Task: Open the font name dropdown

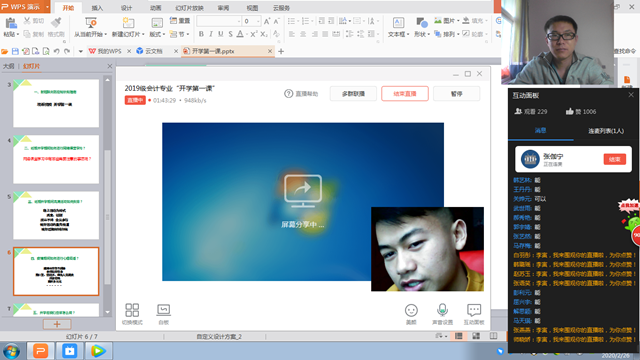Action: 239,21
